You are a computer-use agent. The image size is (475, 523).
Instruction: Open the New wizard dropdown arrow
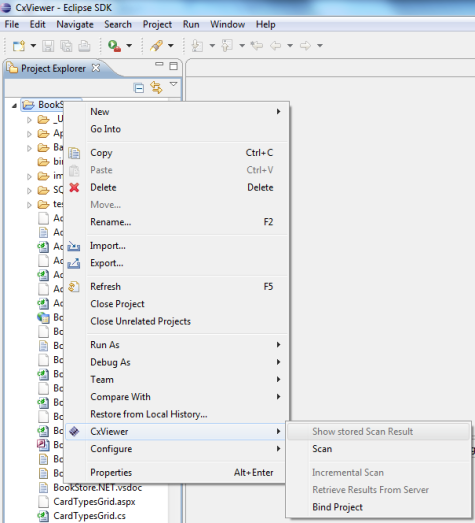click(33, 45)
